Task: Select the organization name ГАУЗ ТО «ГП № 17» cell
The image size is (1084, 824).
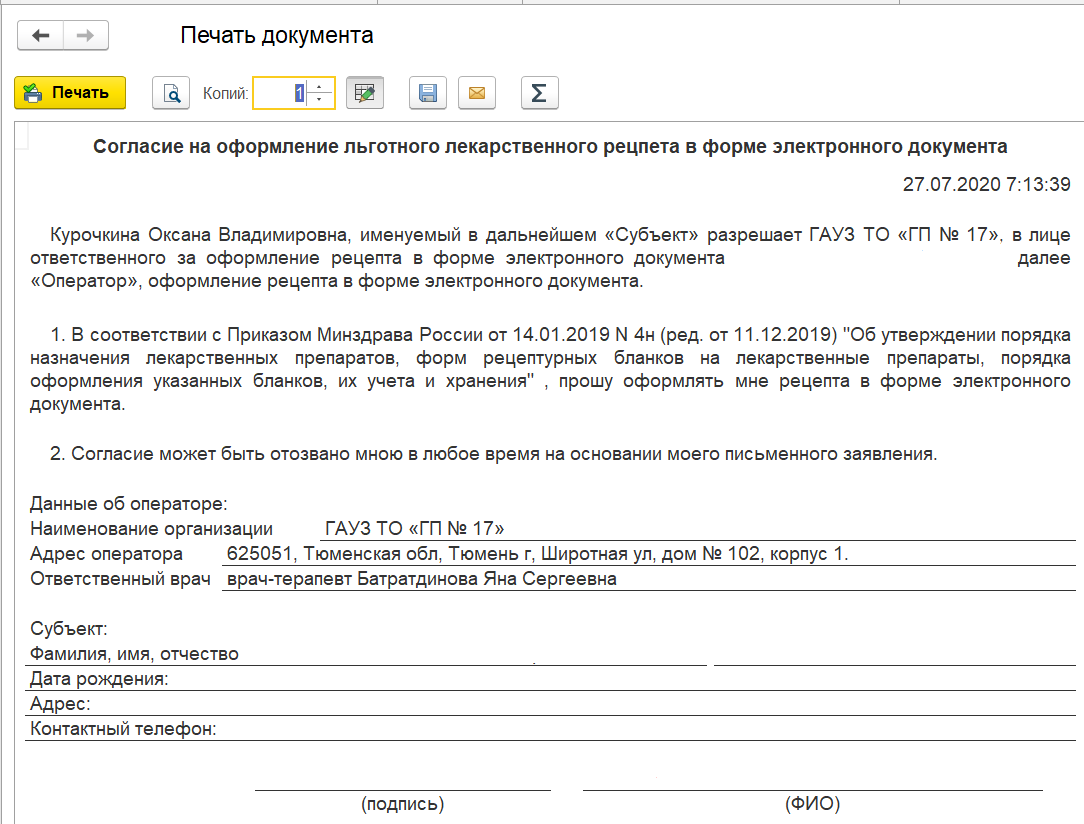Action: click(x=415, y=529)
